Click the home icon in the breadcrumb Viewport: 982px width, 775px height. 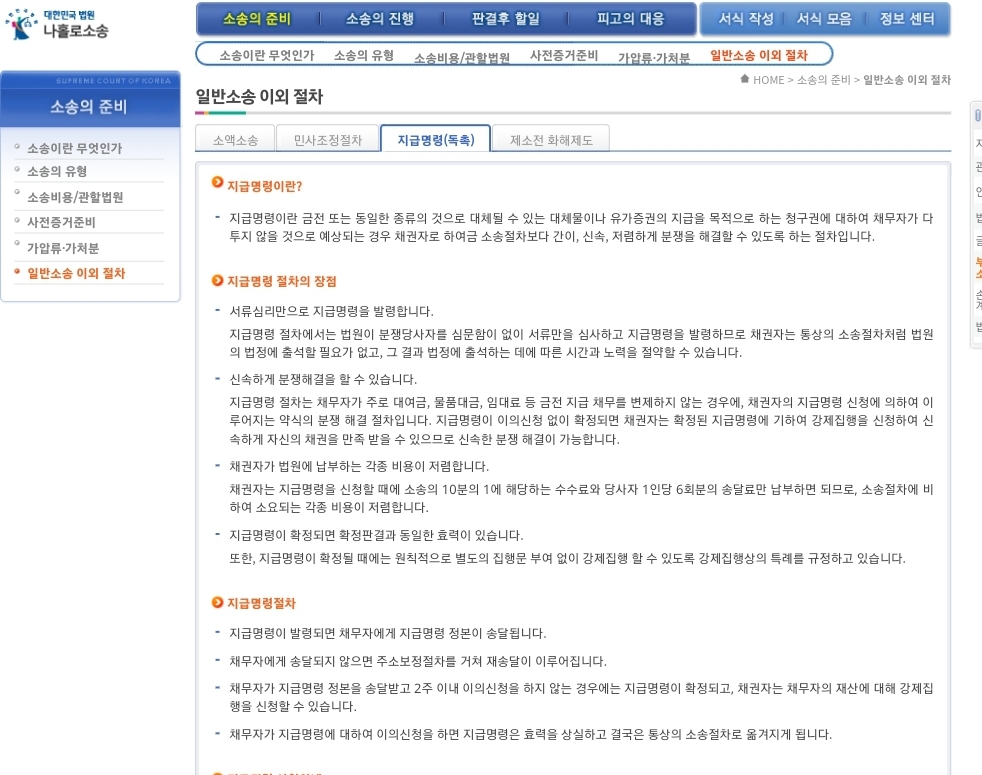pyautogui.click(x=744, y=79)
